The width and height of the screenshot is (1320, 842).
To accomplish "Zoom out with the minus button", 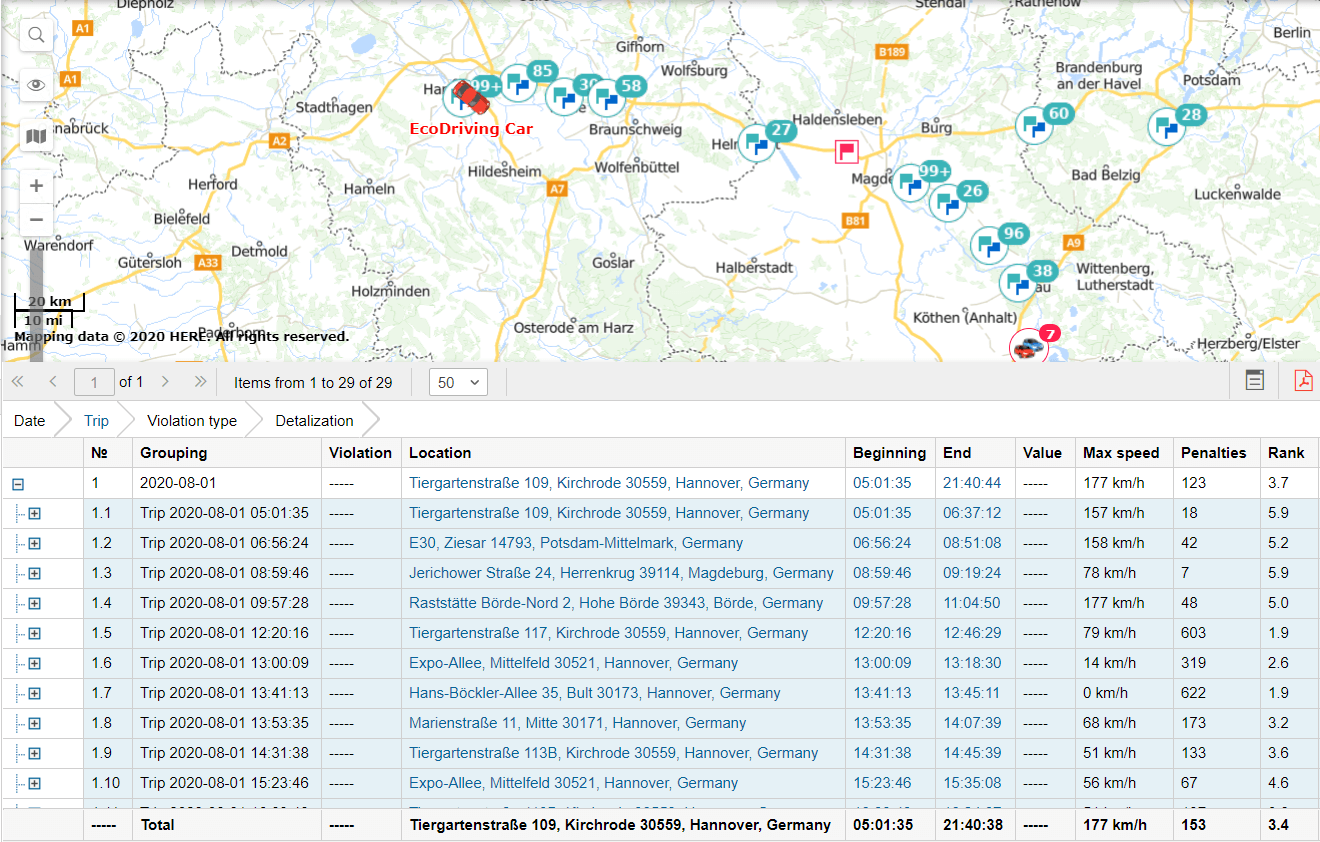I will (x=36, y=220).
